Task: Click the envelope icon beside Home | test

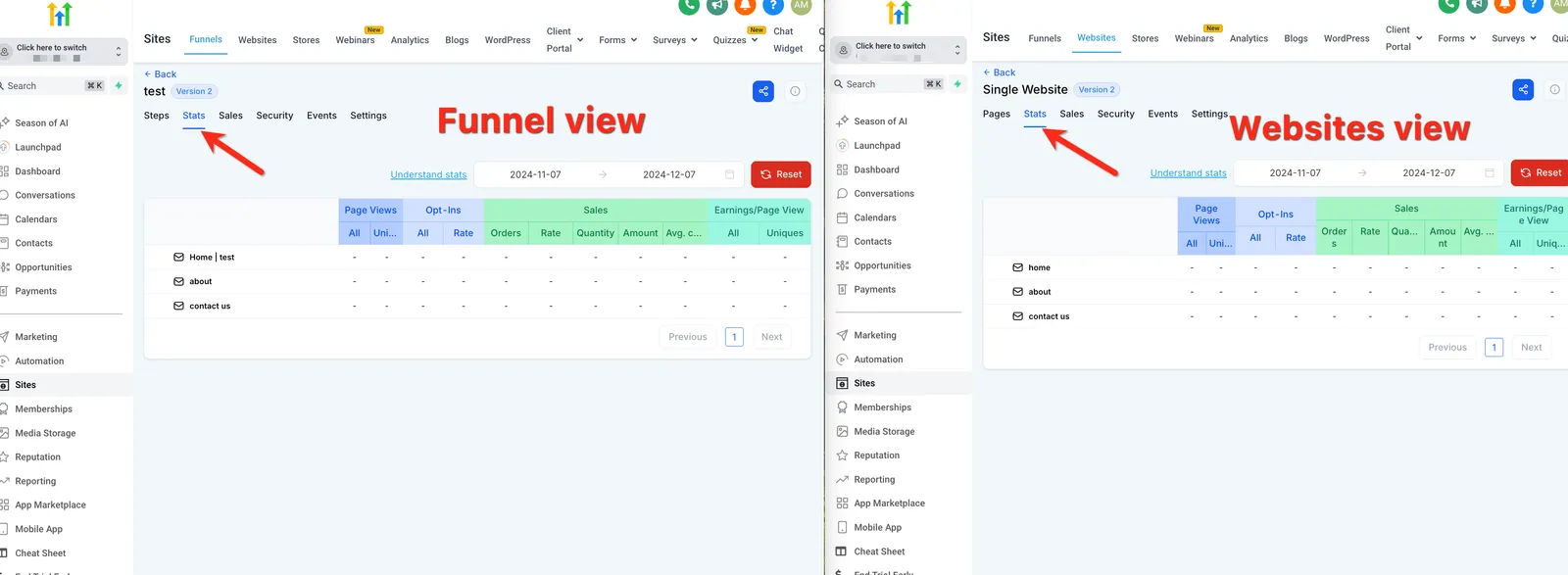Action: pos(178,258)
